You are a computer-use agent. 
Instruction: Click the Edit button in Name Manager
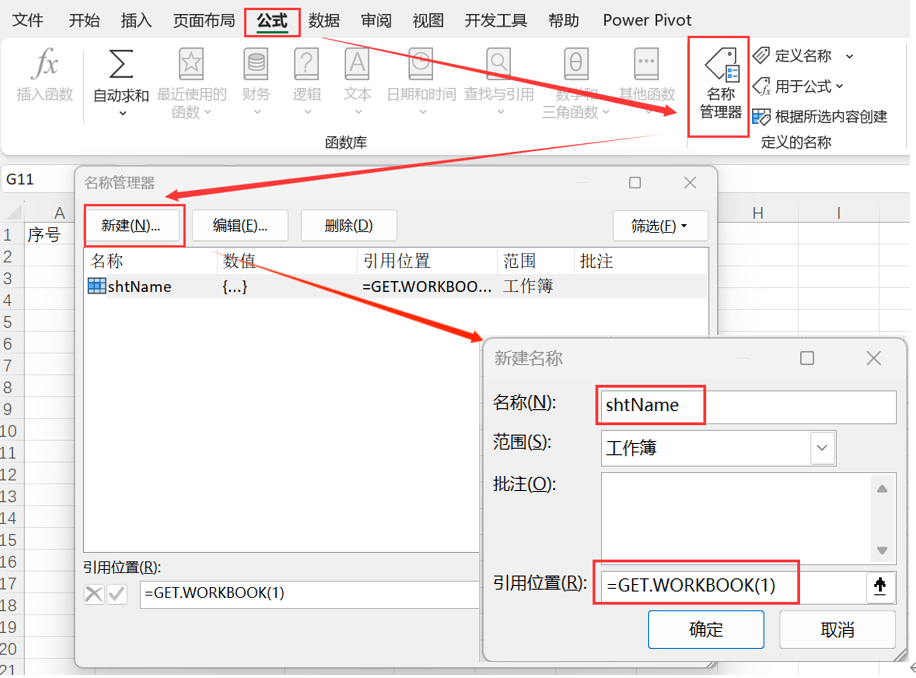240,225
